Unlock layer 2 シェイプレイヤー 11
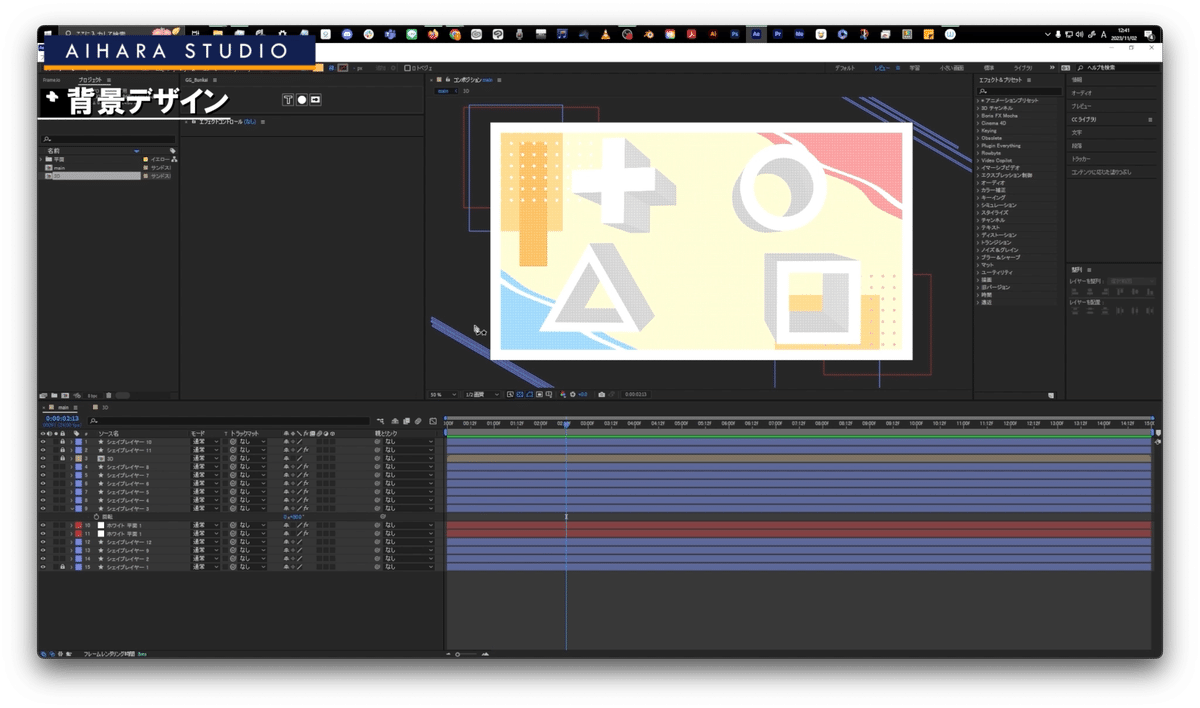The width and height of the screenshot is (1200, 708). pyautogui.click(x=62, y=450)
